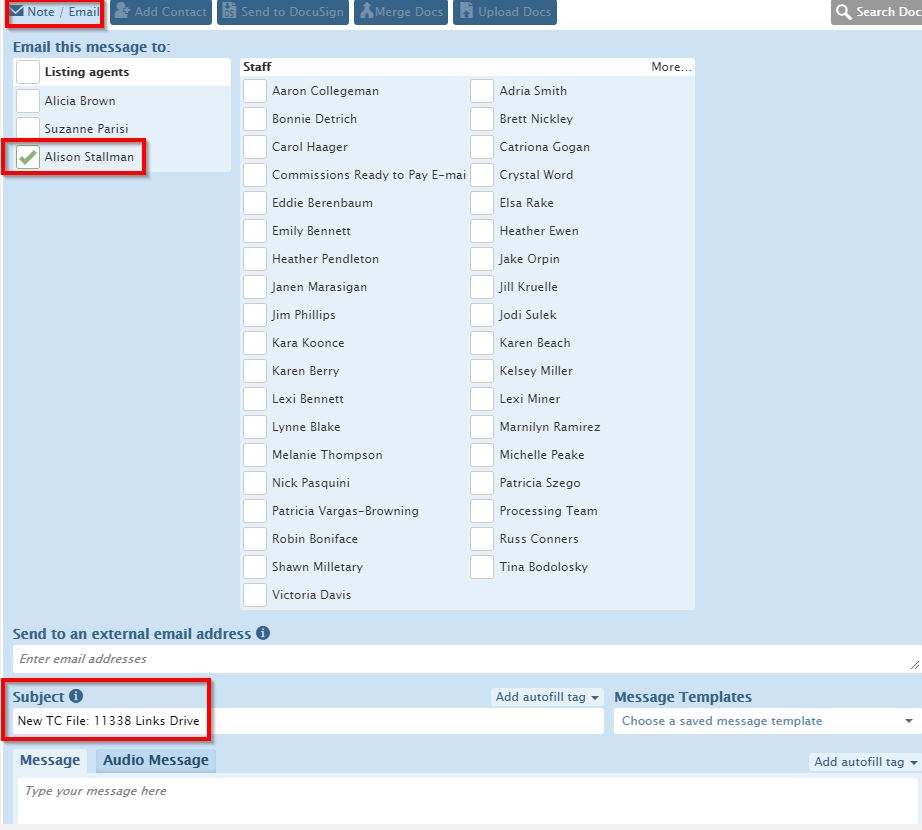Screen dimensions: 922x830
Task: Check the Victoria Davis checkbox
Action: click(255, 595)
